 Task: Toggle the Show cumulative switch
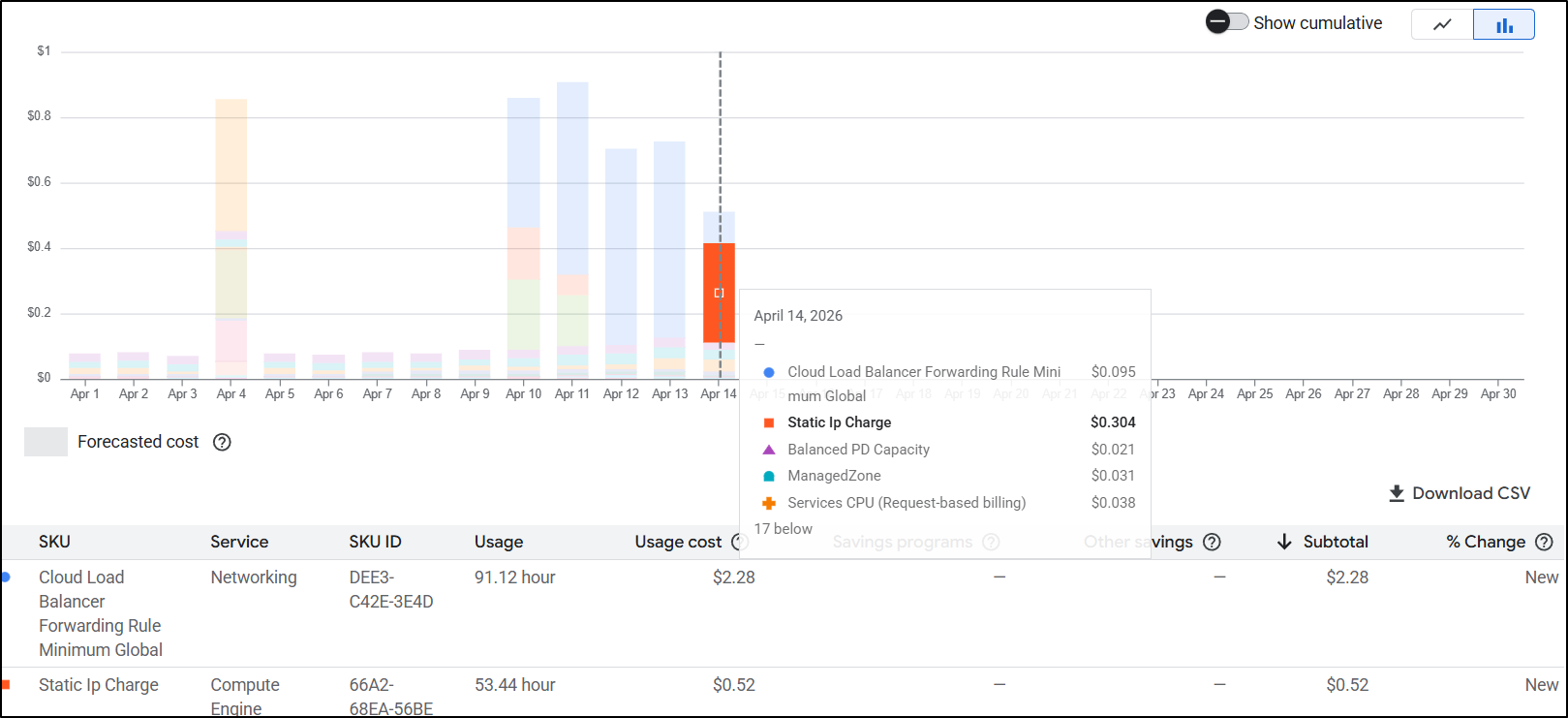tap(1226, 22)
